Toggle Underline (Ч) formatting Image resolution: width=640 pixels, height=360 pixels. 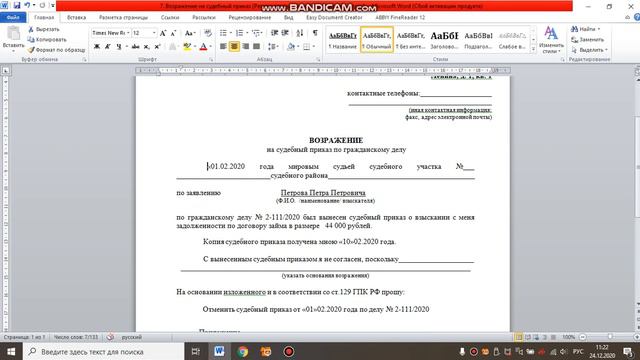click(118, 47)
